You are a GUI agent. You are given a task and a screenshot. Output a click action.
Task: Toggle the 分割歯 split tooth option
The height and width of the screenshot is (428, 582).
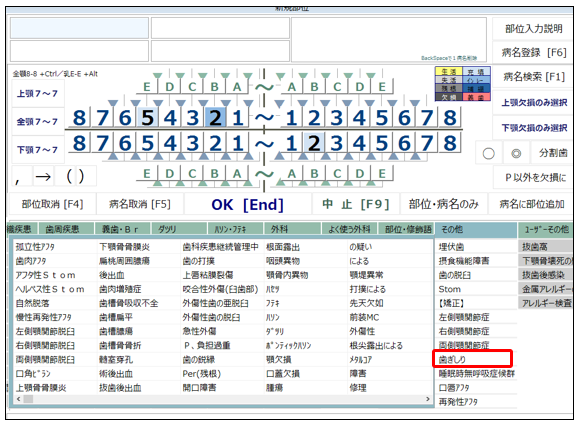tap(553, 153)
